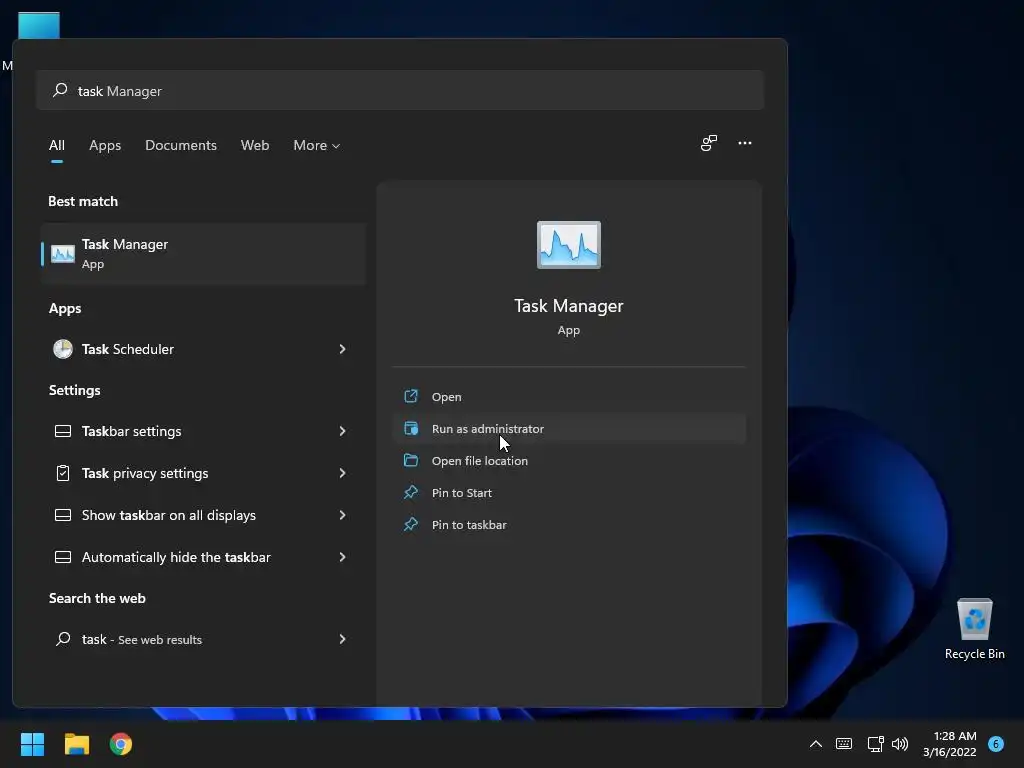Choose Pin to Start

click(x=569, y=492)
